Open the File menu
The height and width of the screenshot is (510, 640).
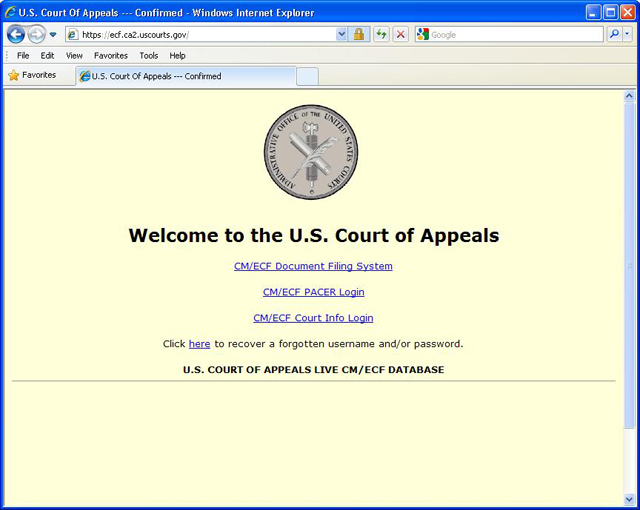(x=23, y=55)
